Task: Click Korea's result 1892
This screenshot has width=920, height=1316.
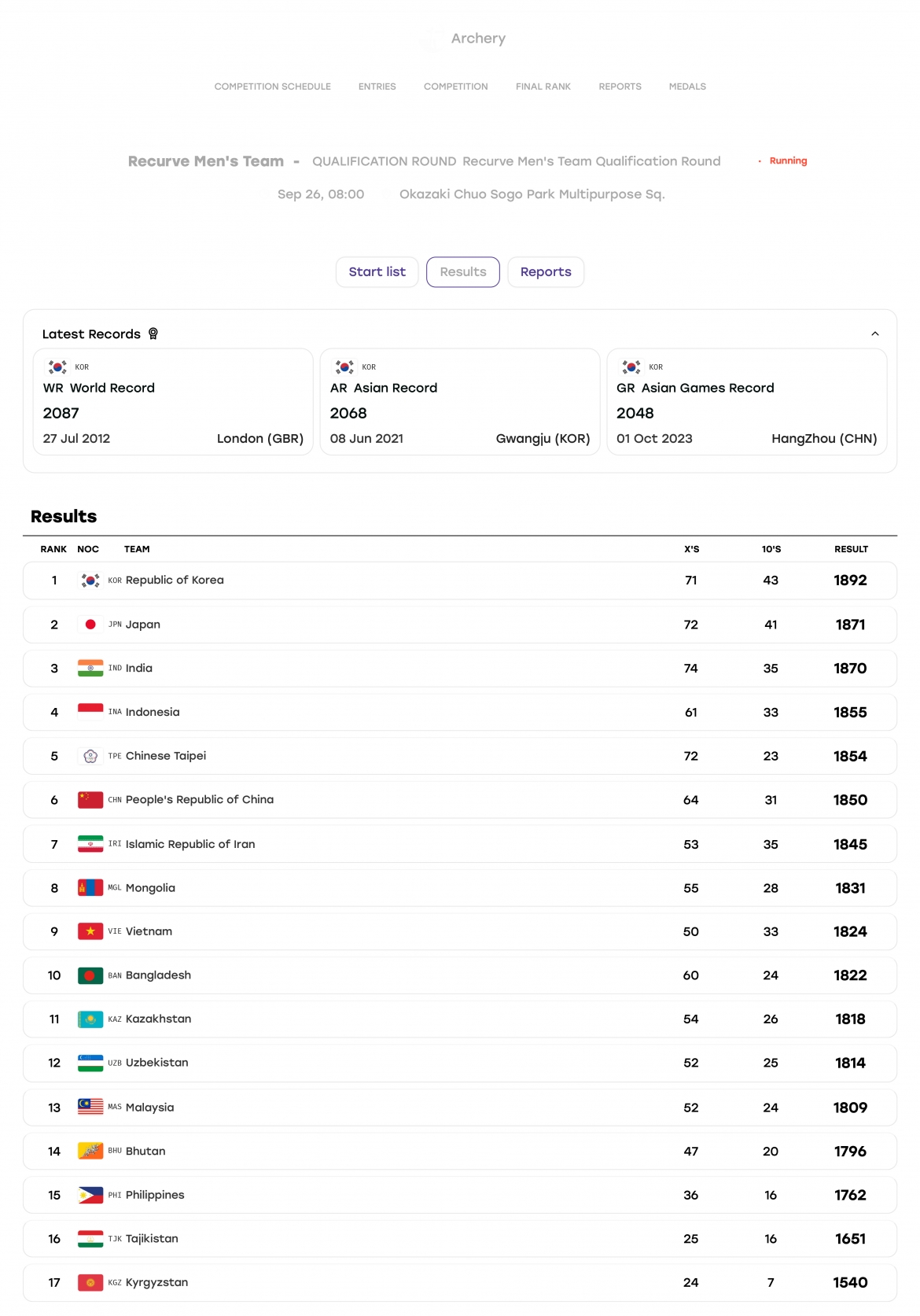Action: pos(851,581)
